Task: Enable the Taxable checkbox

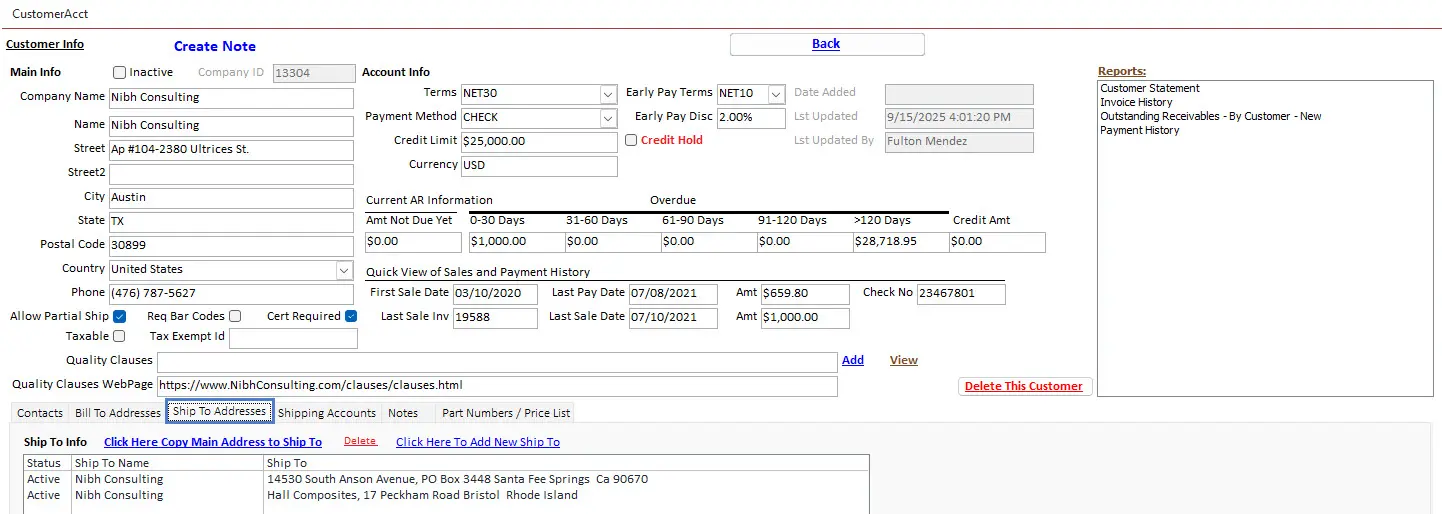Action: coord(119,337)
